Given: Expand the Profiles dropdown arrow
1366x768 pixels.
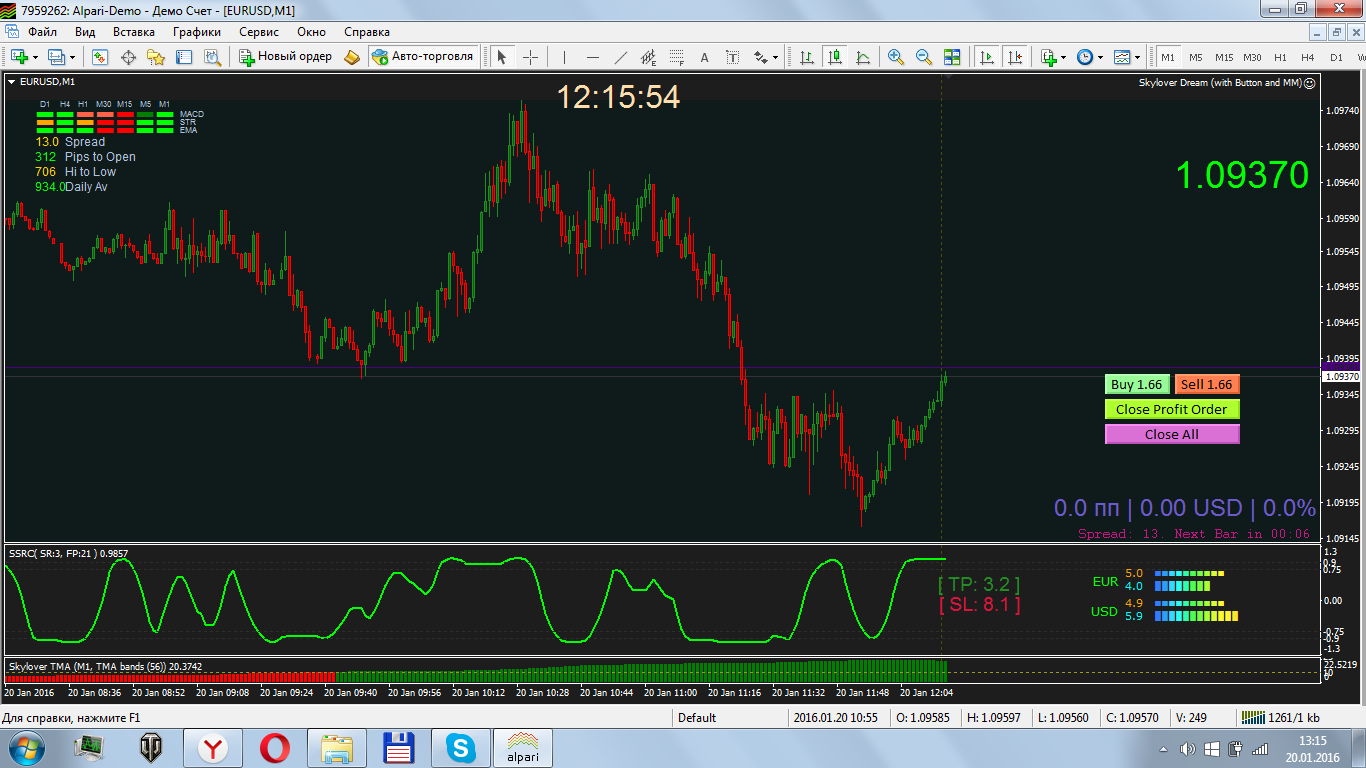Looking at the screenshot, I should point(72,57).
